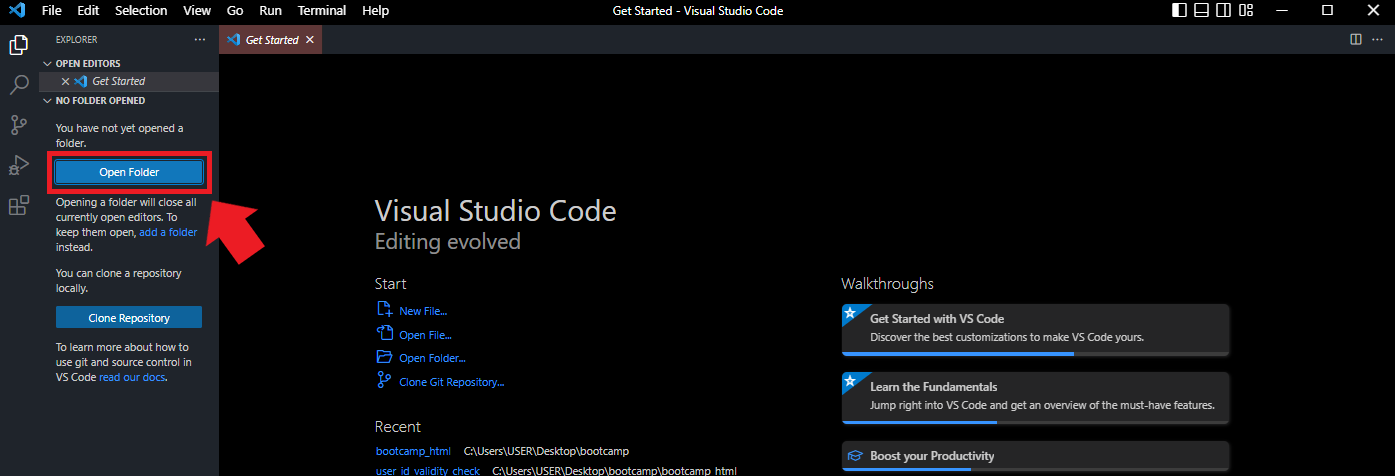Click the Visual Studio Code heading text

tap(495, 211)
